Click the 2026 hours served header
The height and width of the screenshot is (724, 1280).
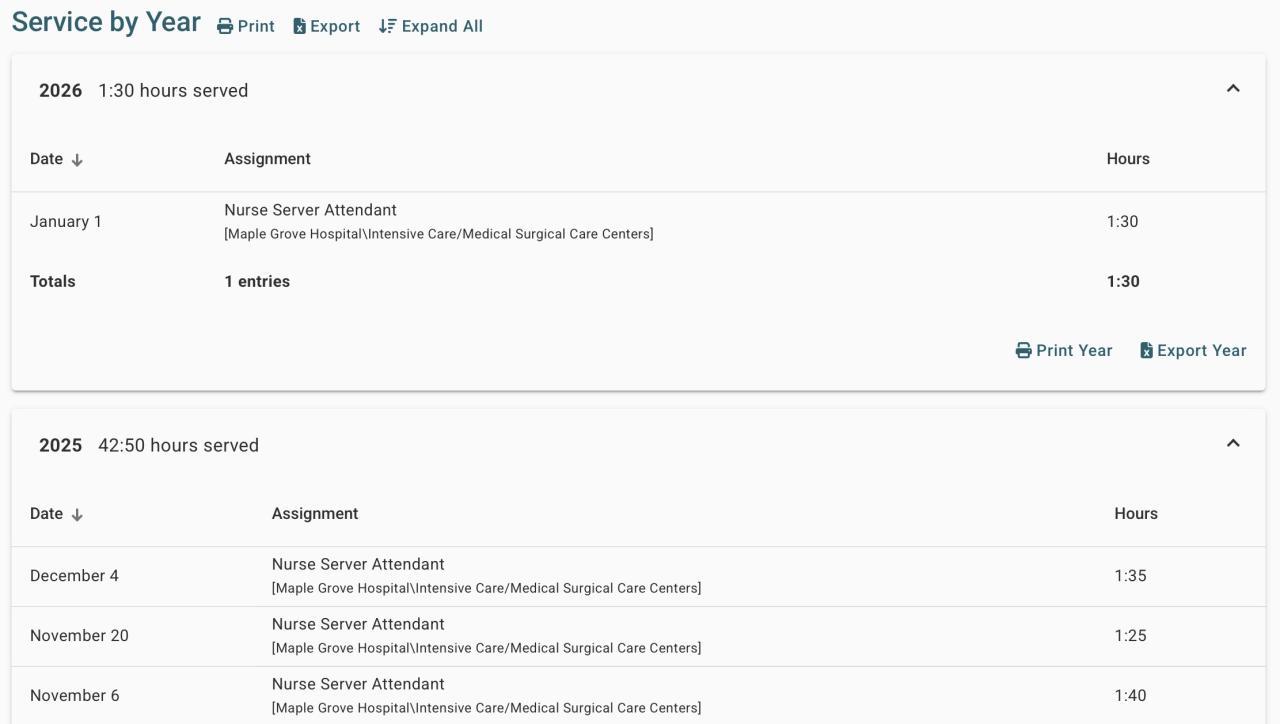click(173, 91)
